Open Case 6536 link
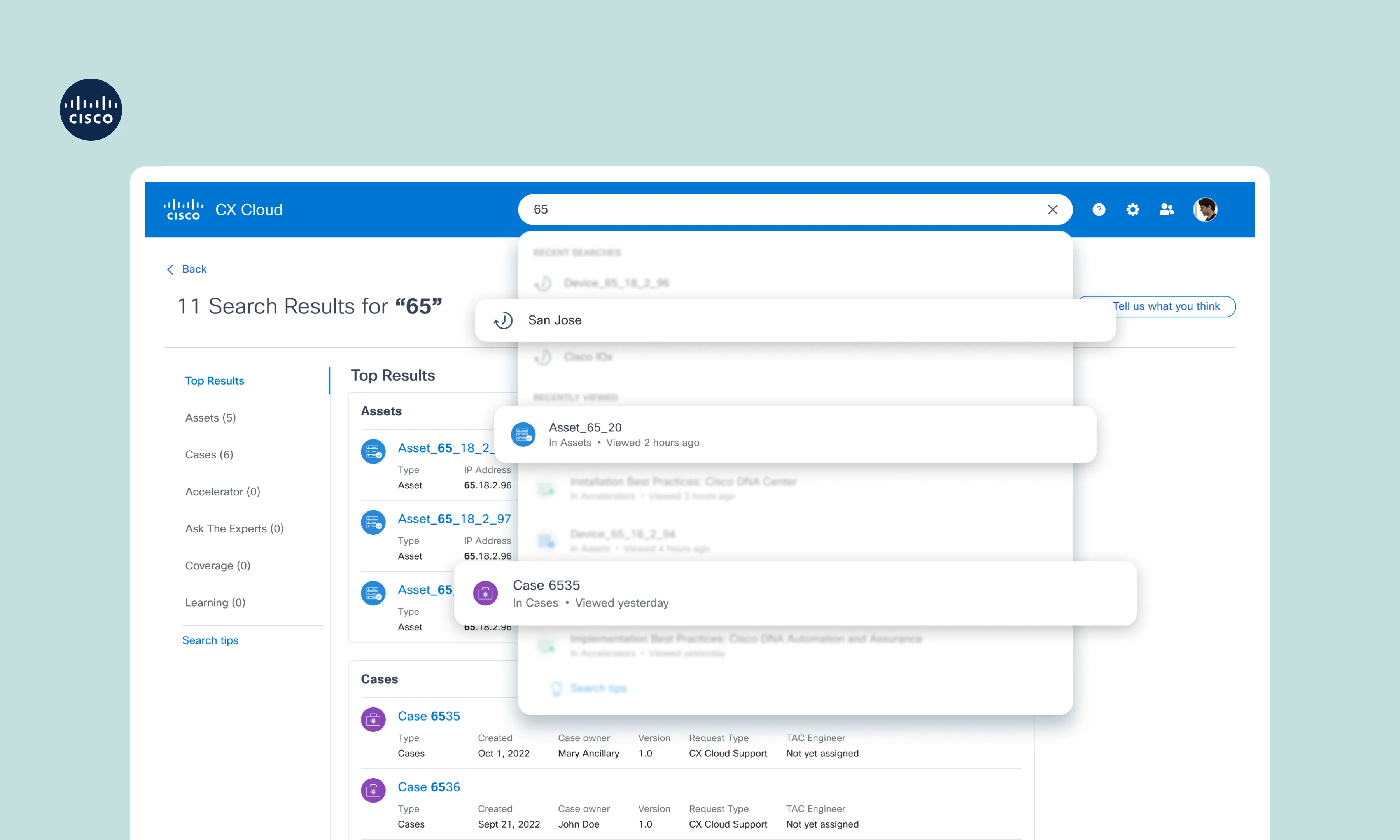 [429, 787]
